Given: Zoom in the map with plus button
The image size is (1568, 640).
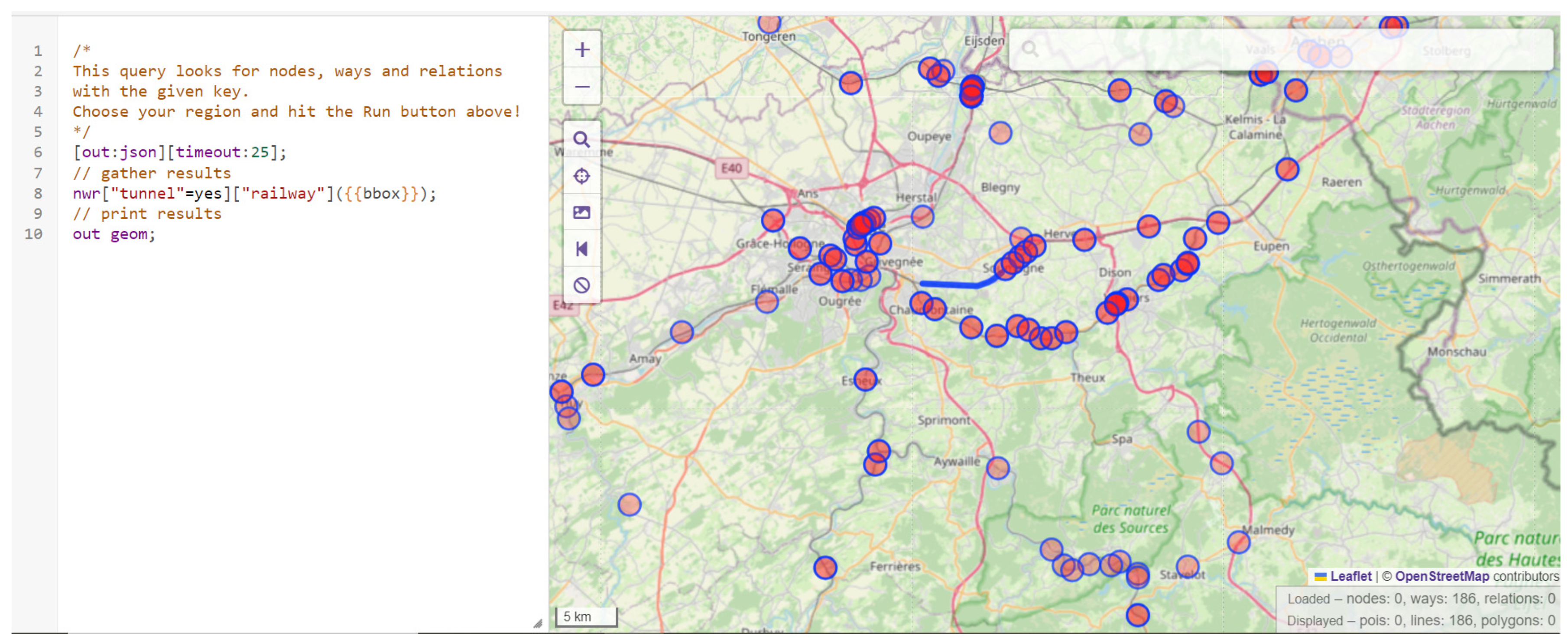Looking at the screenshot, I should pos(582,50).
